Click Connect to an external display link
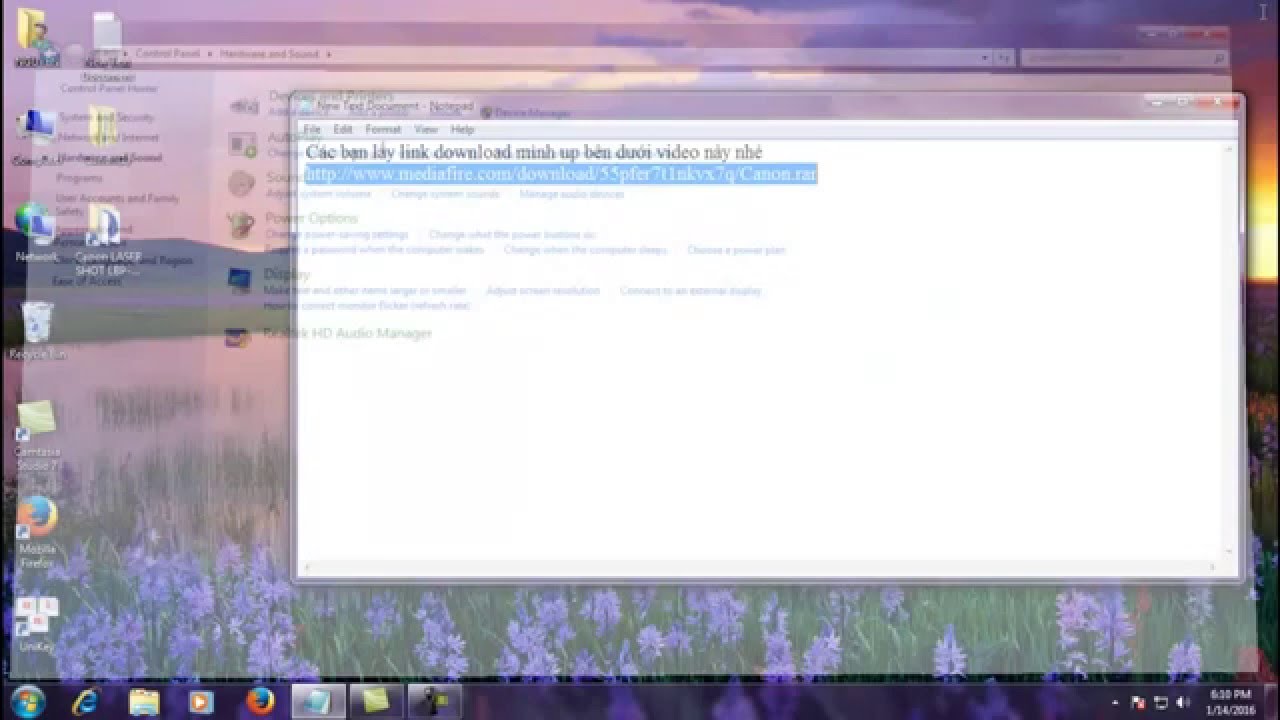The image size is (1280, 720). click(x=690, y=291)
